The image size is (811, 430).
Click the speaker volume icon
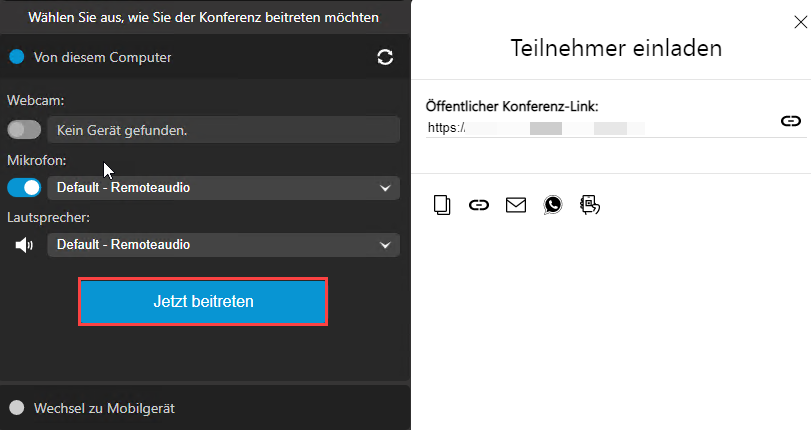click(24, 245)
